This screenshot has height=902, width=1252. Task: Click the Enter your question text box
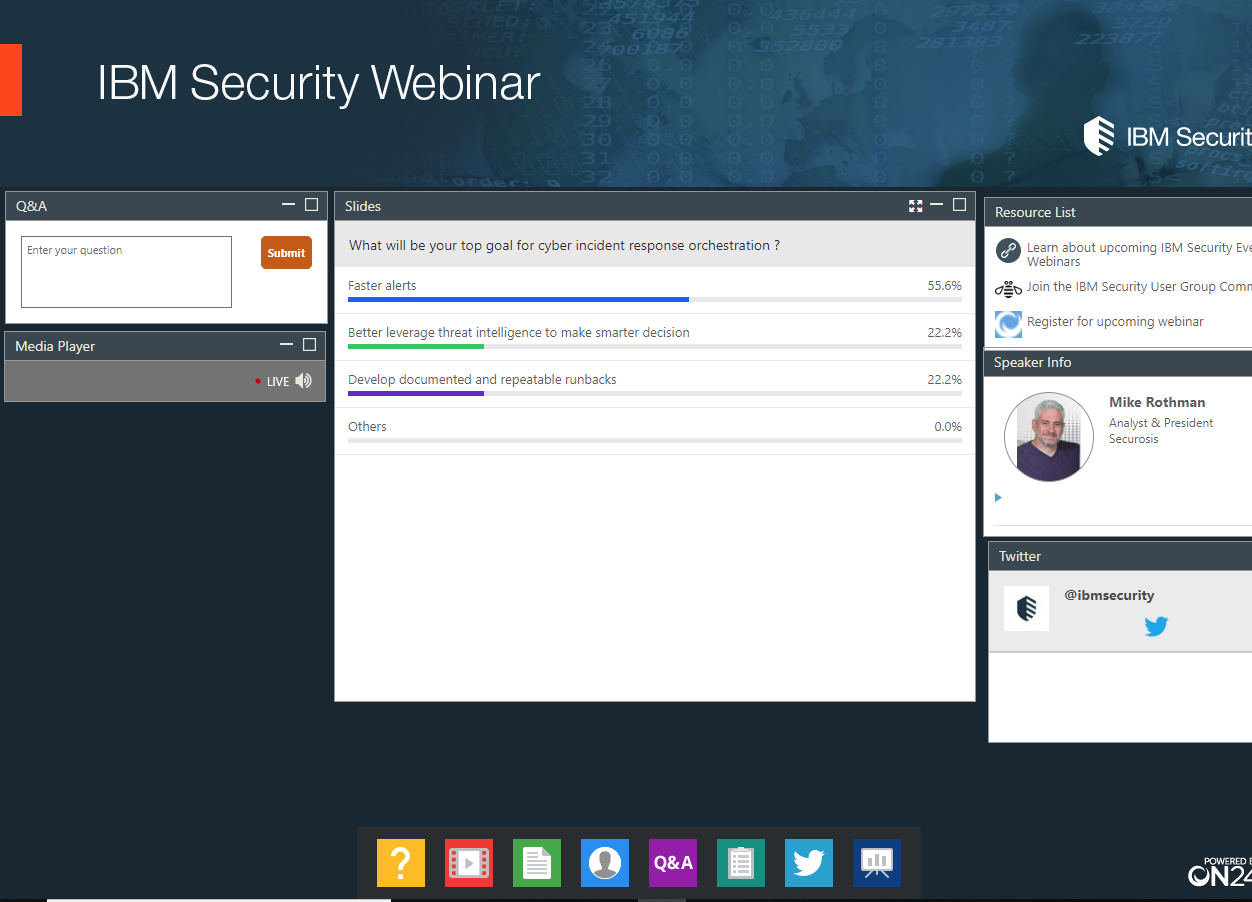(x=126, y=272)
